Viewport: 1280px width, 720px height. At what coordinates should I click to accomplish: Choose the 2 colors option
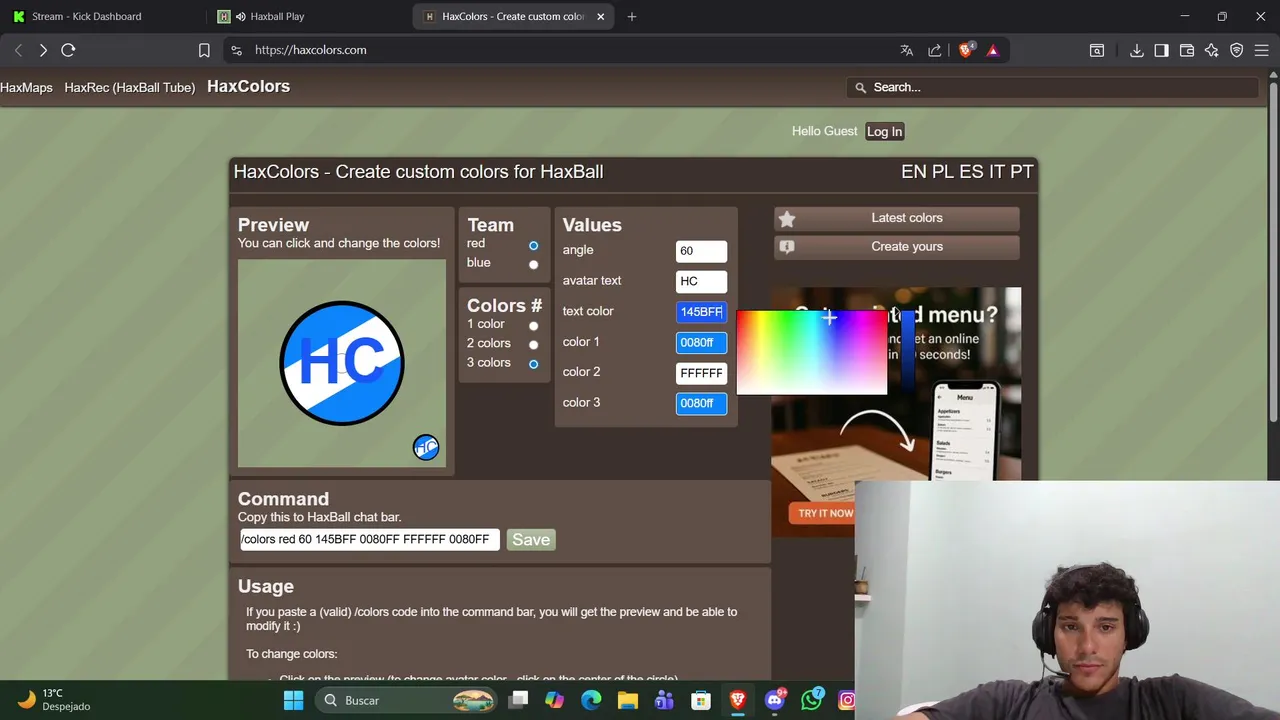(x=533, y=345)
